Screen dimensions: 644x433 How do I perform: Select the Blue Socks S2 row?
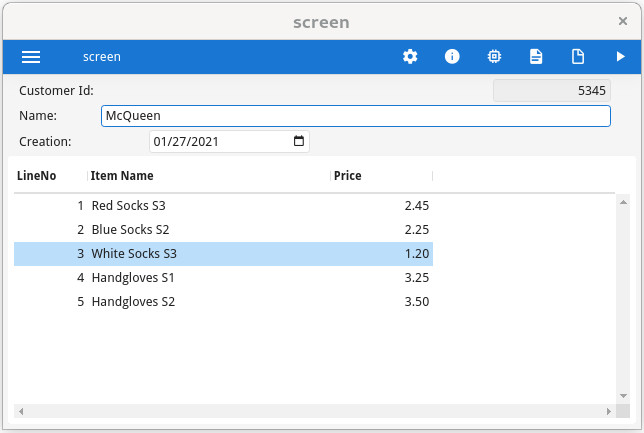tap(223, 230)
